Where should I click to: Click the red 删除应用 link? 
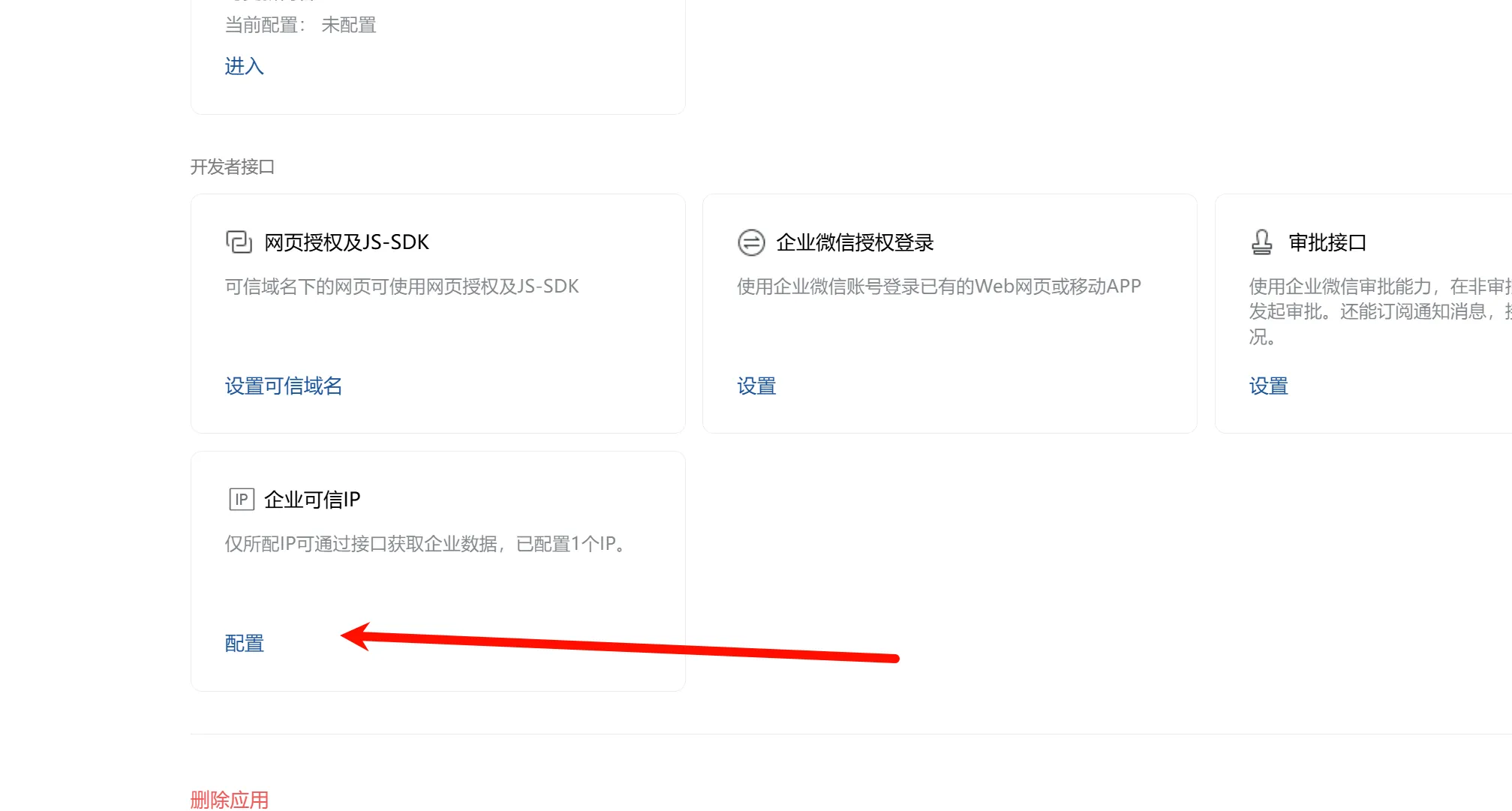click(229, 800)
